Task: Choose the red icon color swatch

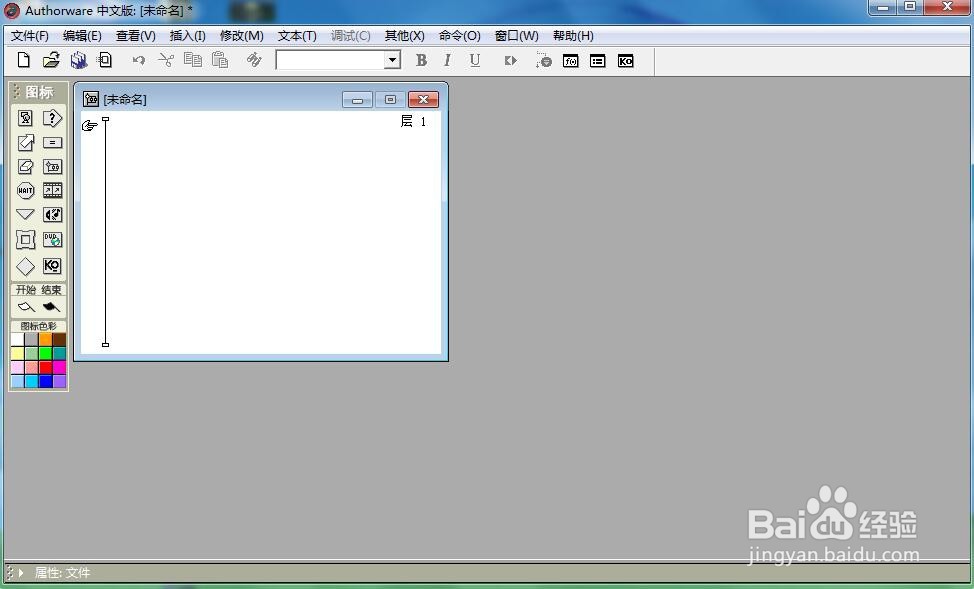Action: 45,367
